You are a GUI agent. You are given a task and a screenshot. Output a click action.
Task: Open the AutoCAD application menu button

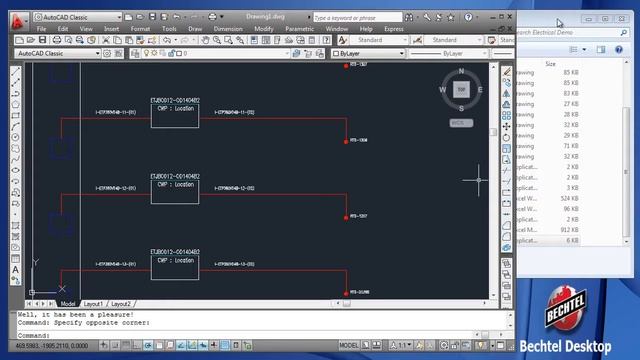tap(18, 22)
